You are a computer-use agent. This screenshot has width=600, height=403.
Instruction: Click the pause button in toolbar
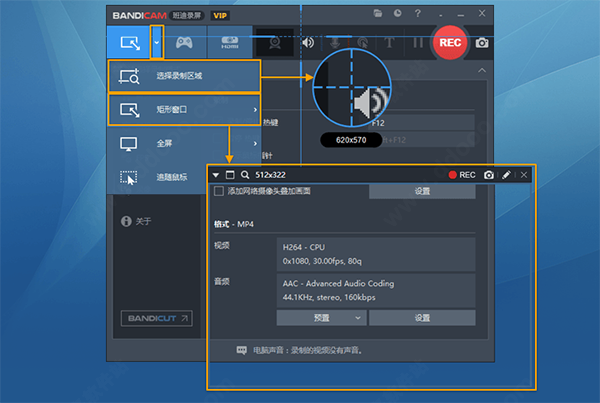pos(418,42)
